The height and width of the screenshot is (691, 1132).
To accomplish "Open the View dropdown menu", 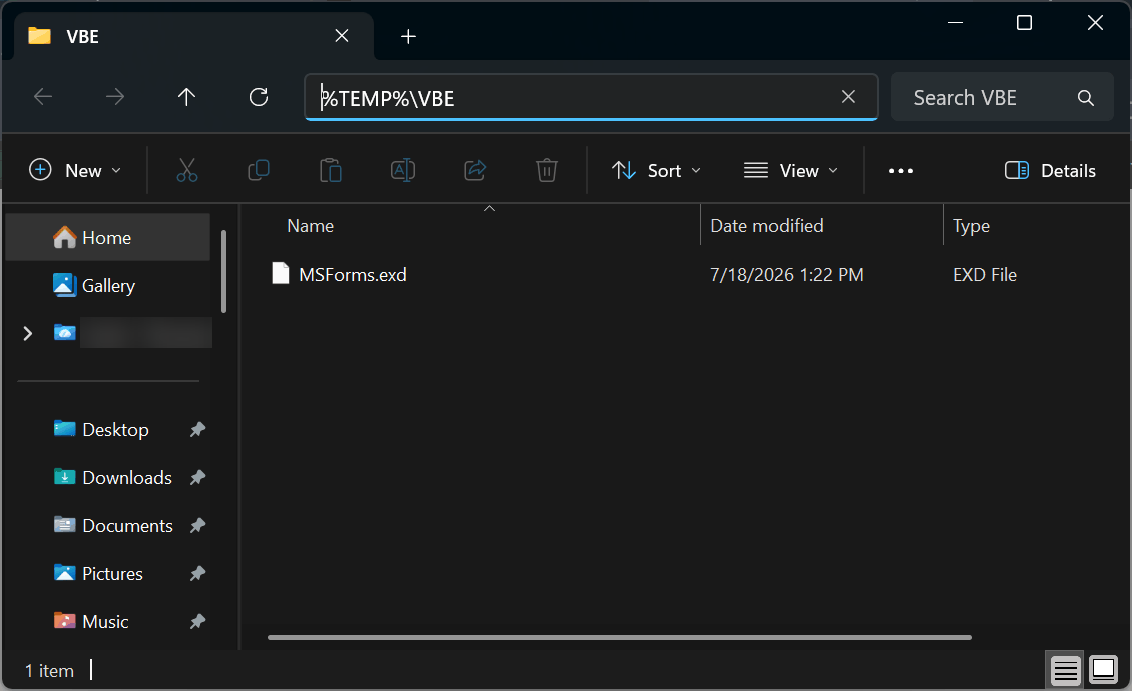I will point(791,170).
